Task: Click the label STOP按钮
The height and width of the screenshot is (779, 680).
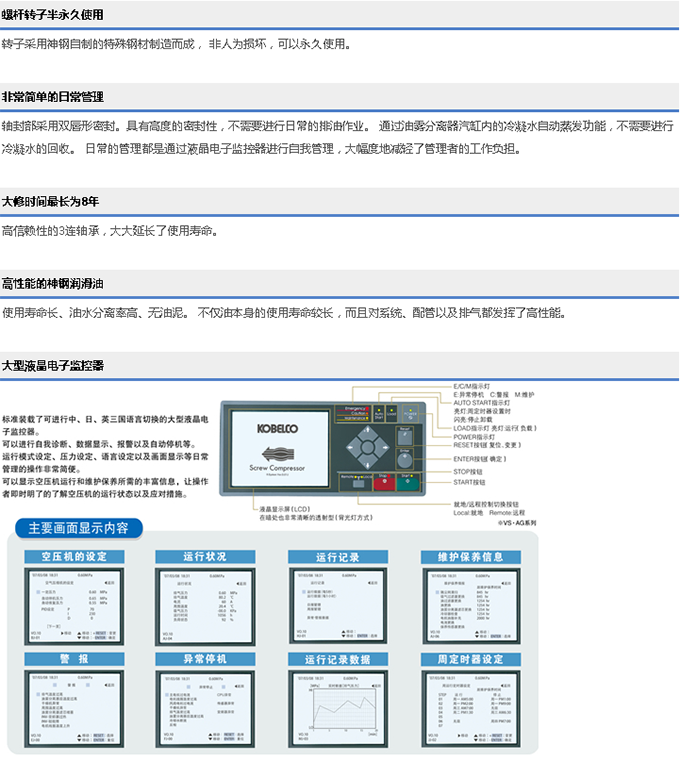Action: pos(468,472)
